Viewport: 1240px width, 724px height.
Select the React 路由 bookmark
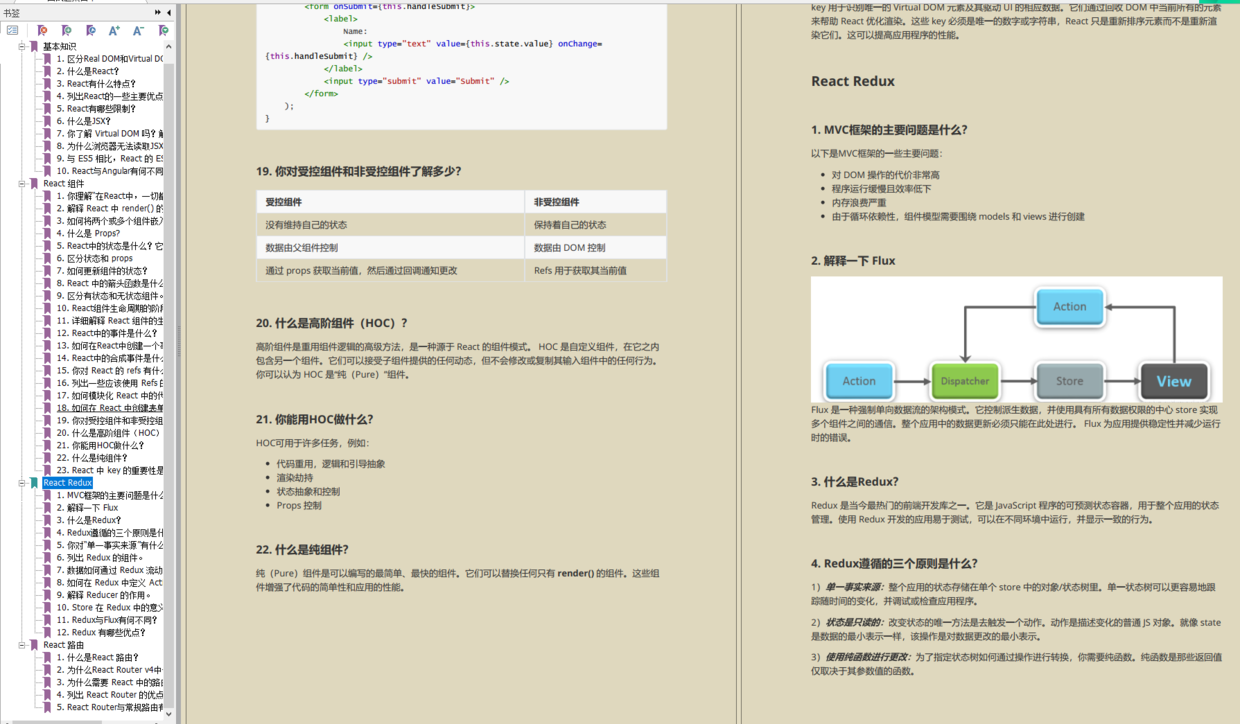(63, 645)
